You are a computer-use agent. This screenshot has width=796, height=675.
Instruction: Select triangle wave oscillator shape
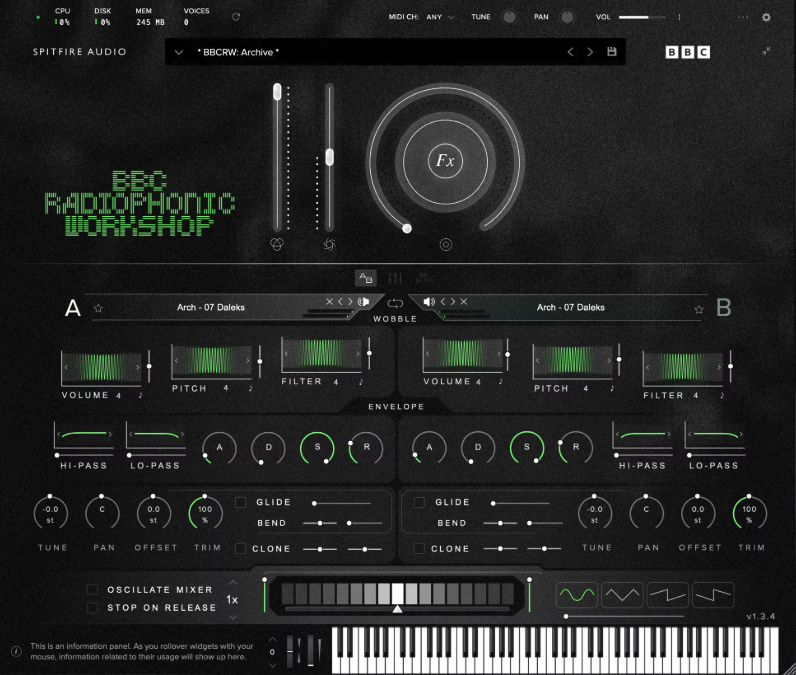click(x=622, y=595)
